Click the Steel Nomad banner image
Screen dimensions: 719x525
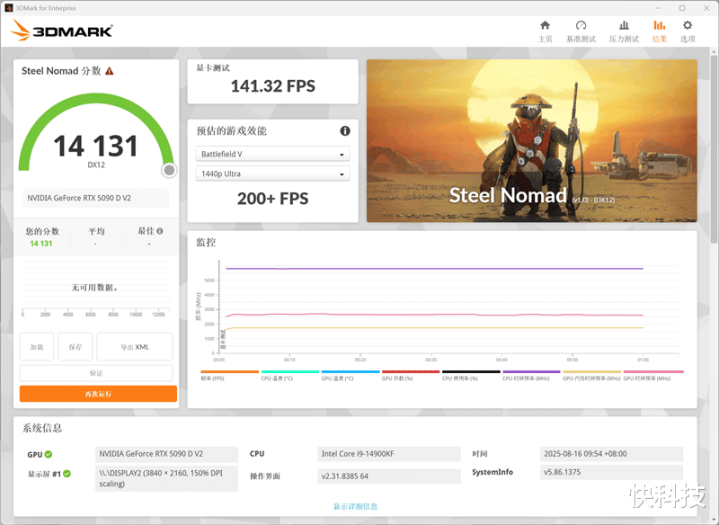[x=531, y=140]
